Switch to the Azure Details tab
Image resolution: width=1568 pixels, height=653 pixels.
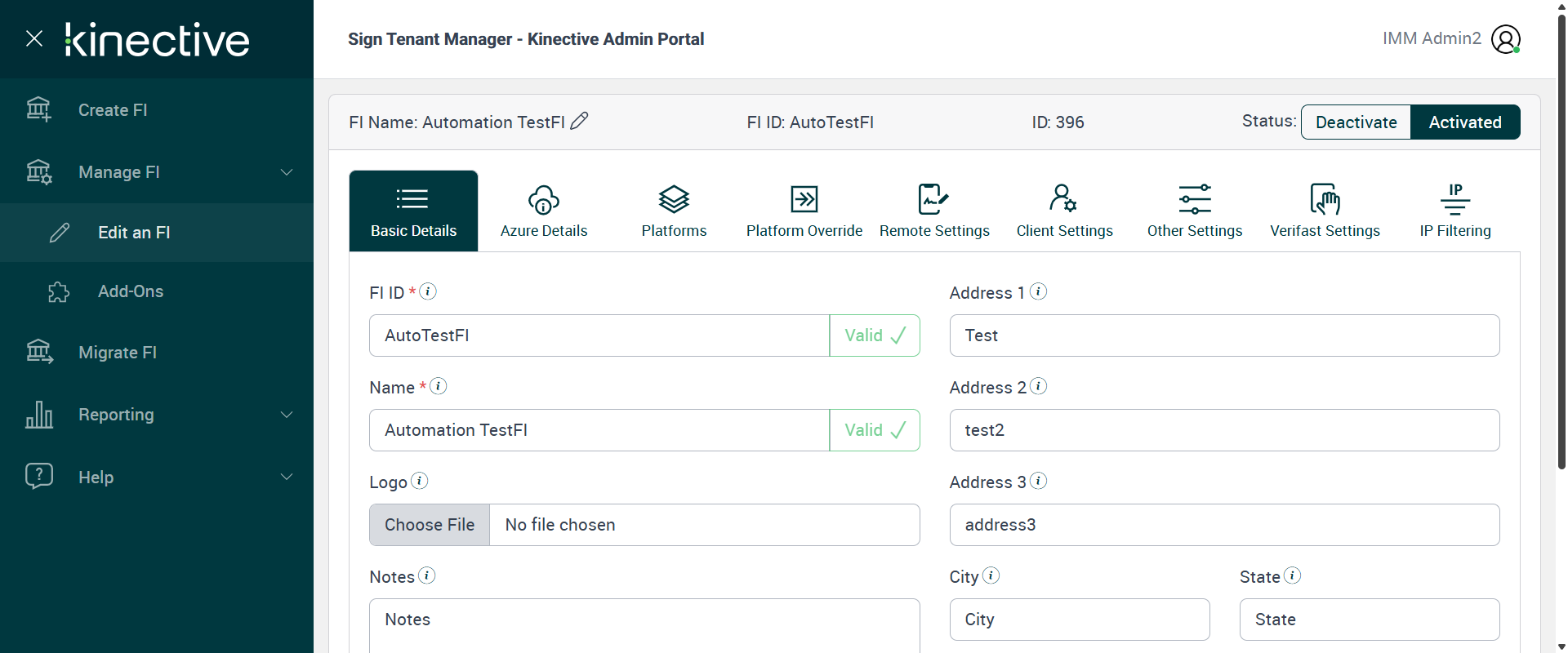[544, 211]
